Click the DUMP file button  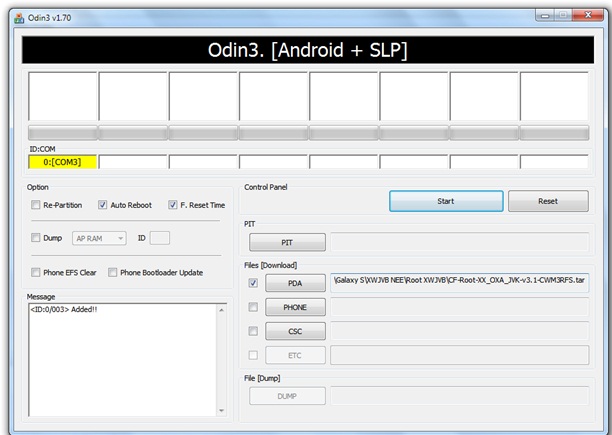(x=287, y=396)
